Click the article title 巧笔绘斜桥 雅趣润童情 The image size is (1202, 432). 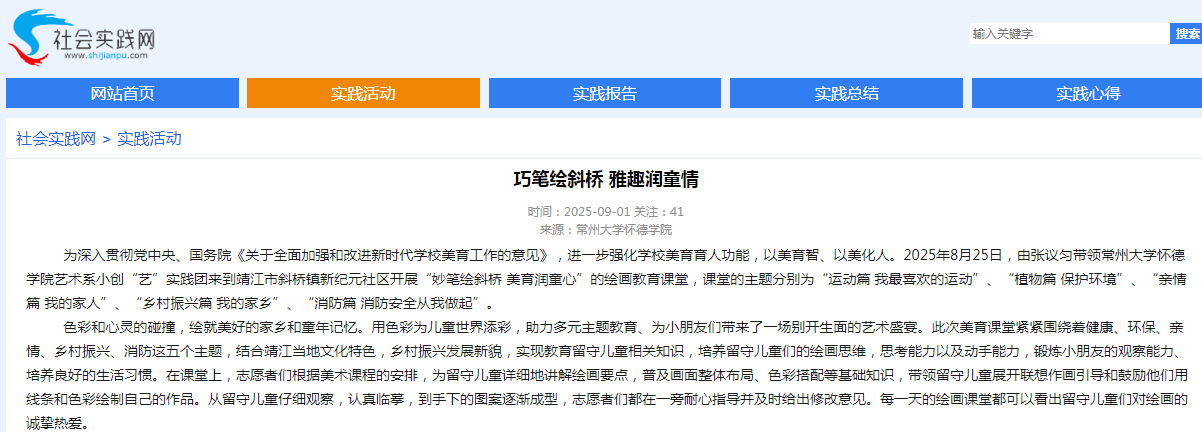coord(605,180)
